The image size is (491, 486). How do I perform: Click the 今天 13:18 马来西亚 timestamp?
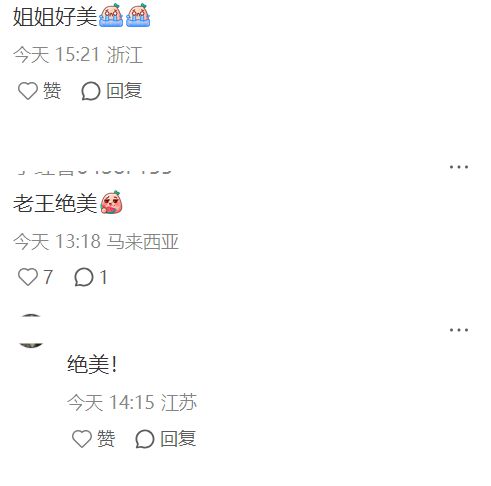pos(96,241)
